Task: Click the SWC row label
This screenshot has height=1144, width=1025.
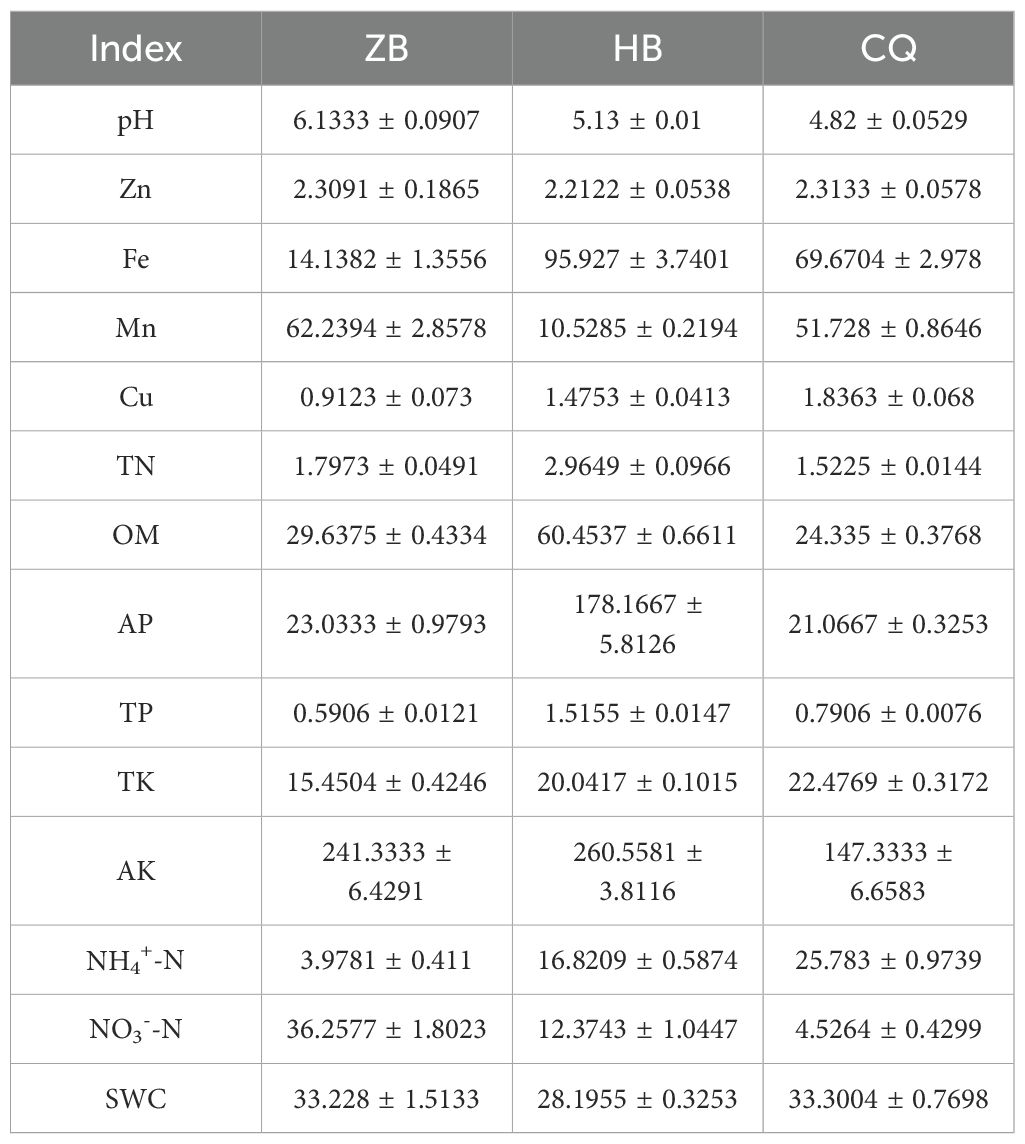Action: pyautogui.click(x=136, y=1099)
